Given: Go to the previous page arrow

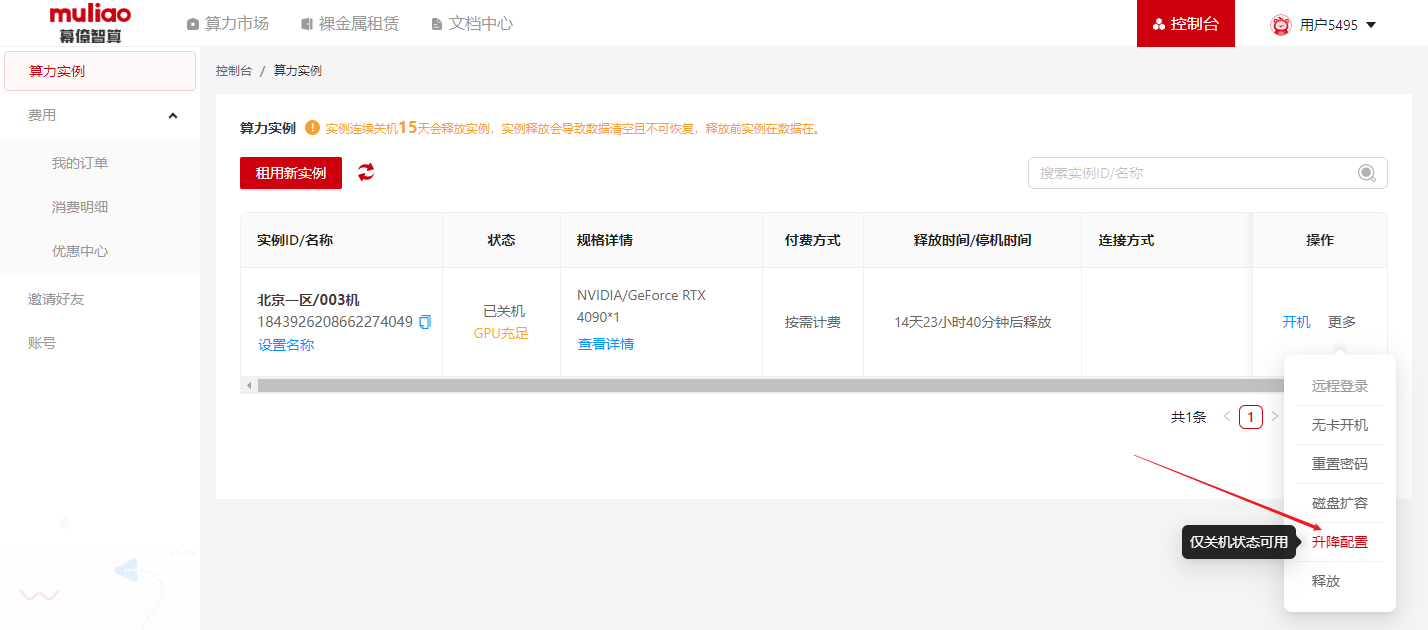Looking at the screenshot, I should (1227, 417).
